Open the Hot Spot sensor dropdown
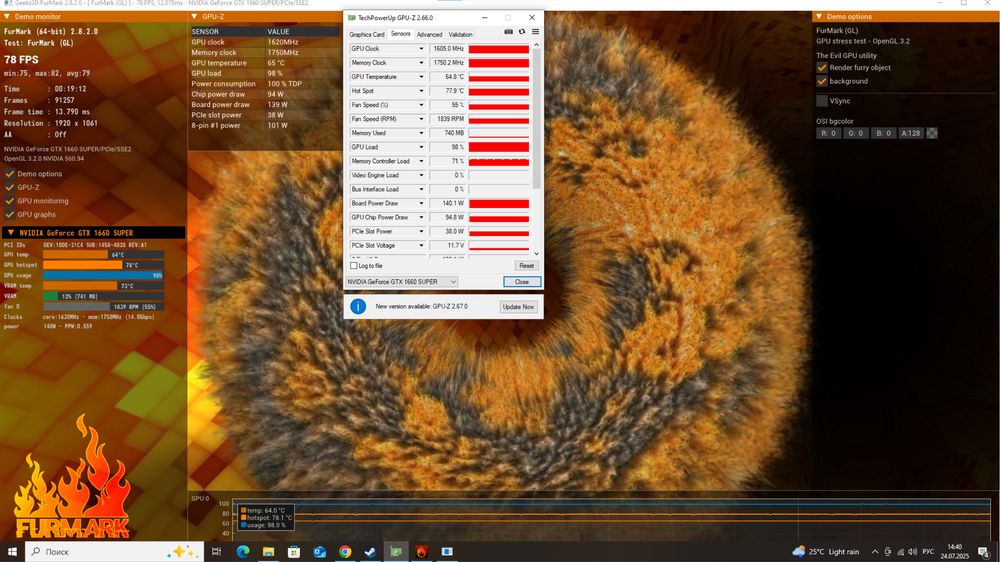This screenshot has height=562, width=1000. tap(421, 91)
